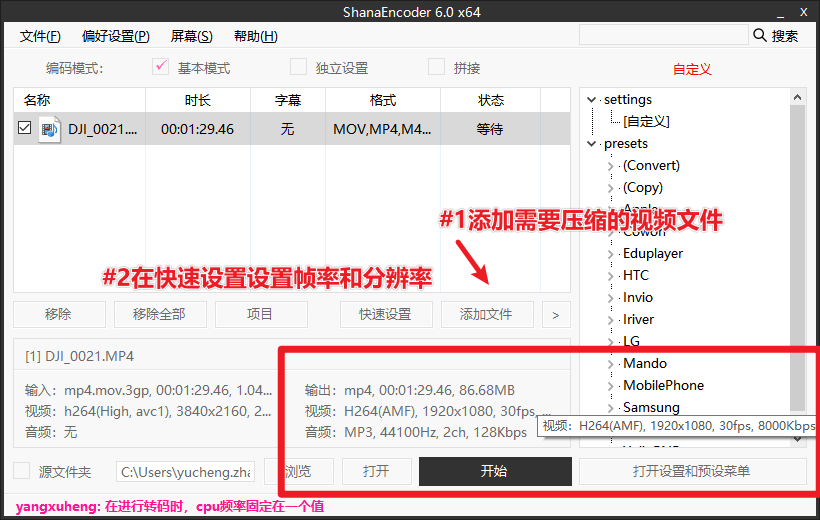Expand the Samsung preset folder
The image size is (820, 520).
tap(610, 408)
